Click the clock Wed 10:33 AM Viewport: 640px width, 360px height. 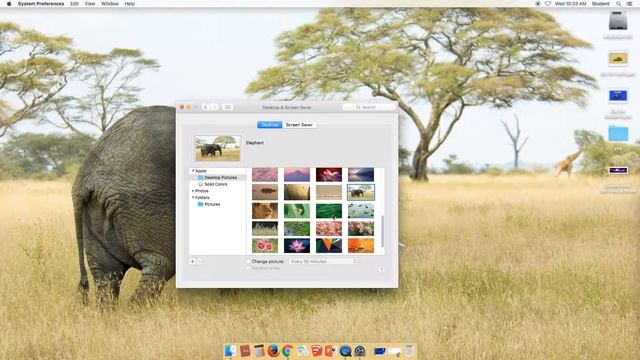tap(571, 4)
